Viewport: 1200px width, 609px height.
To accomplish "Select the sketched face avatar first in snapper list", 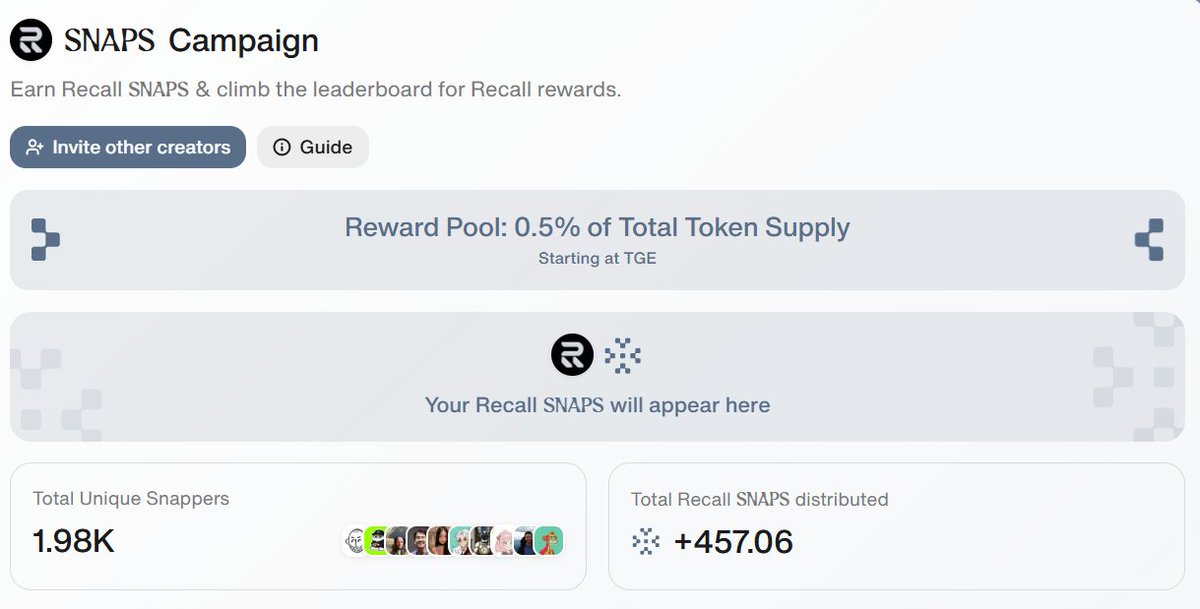I will (x=355, y=541).
